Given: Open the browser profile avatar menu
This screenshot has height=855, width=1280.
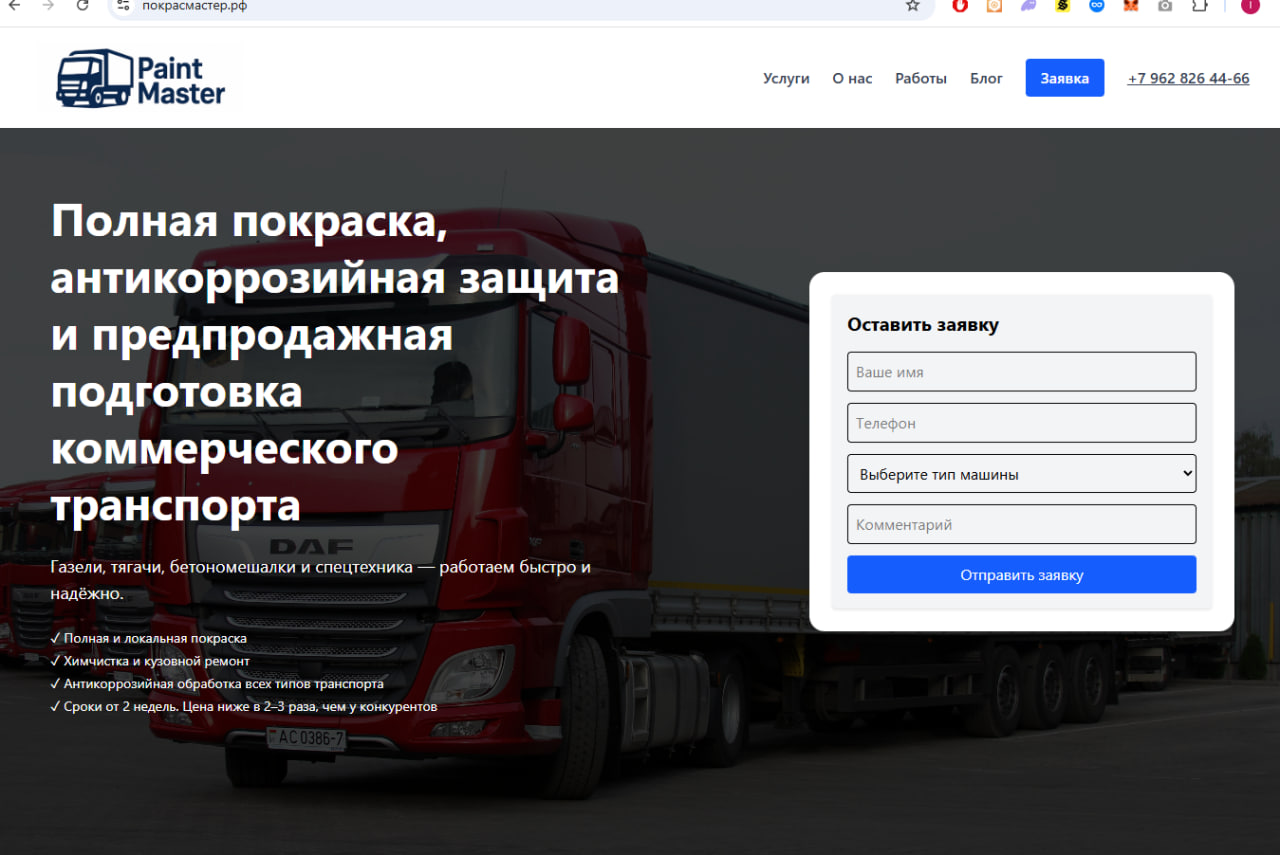Looking at the screenshot, I should point(1249,7).
